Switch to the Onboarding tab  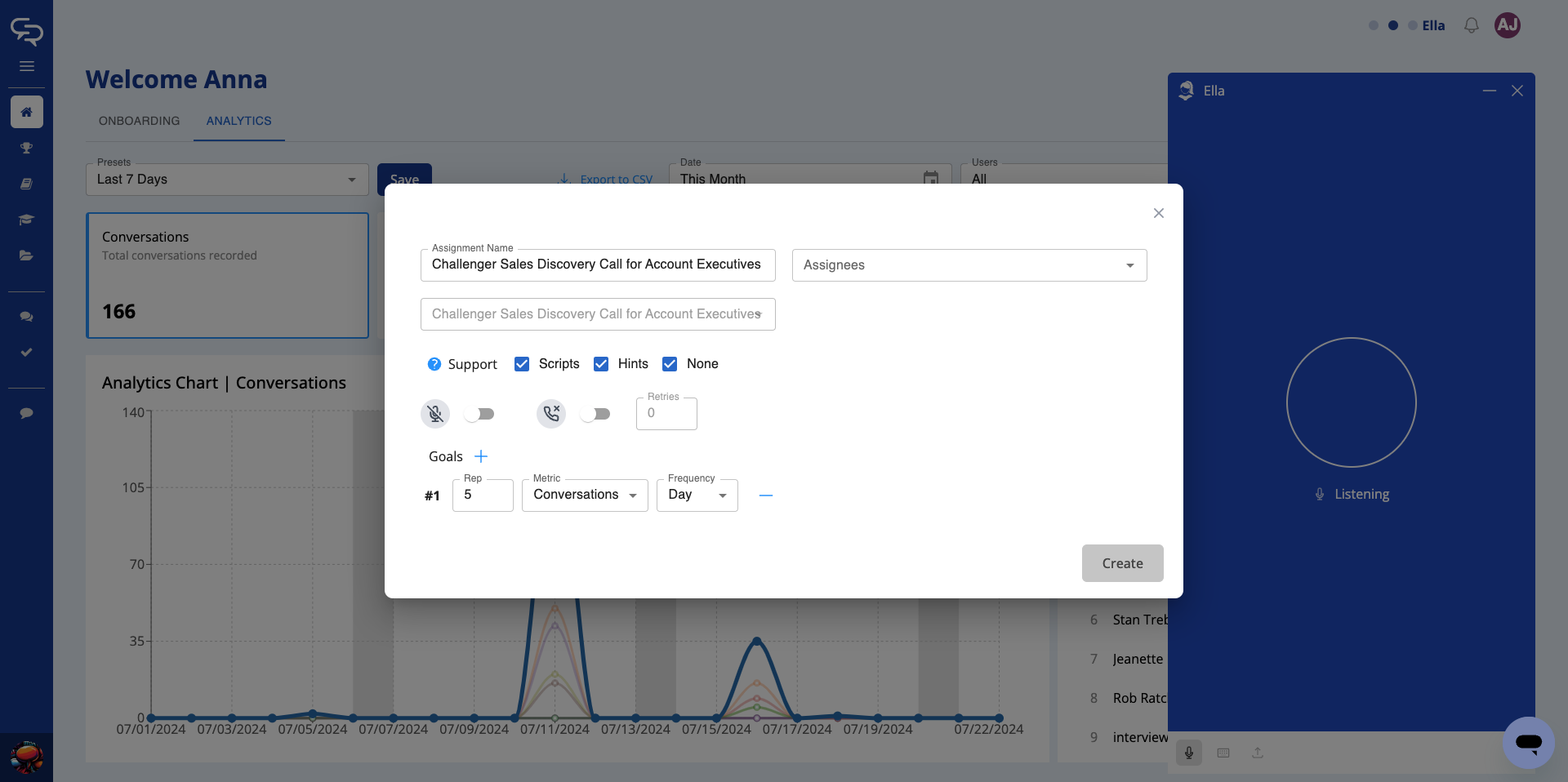139,121
